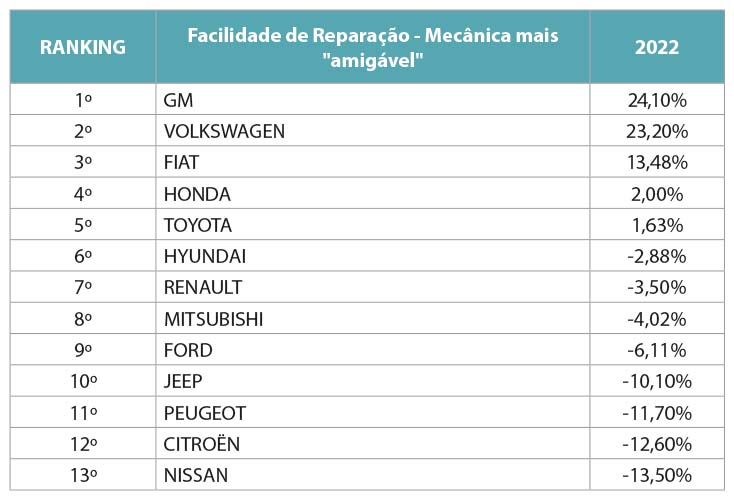The height and width of the screenshot is (500, 734).
Task: Select the 13º ranking cell
Action: tap(82, 474)
